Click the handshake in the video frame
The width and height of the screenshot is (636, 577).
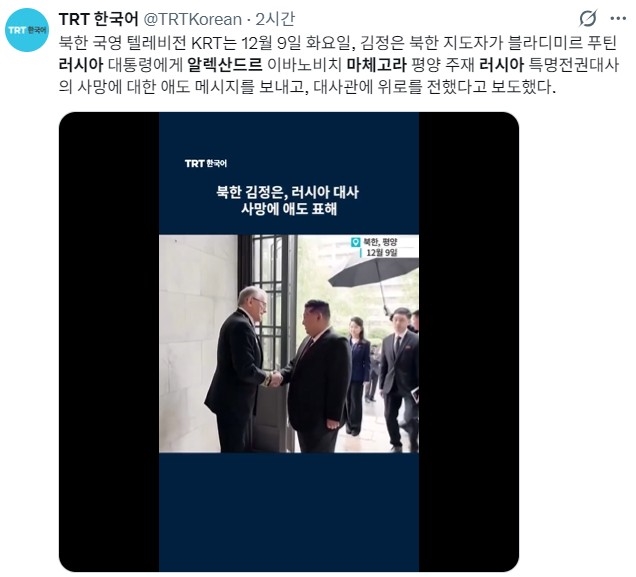pyautogui.click(x=275, y=379)
